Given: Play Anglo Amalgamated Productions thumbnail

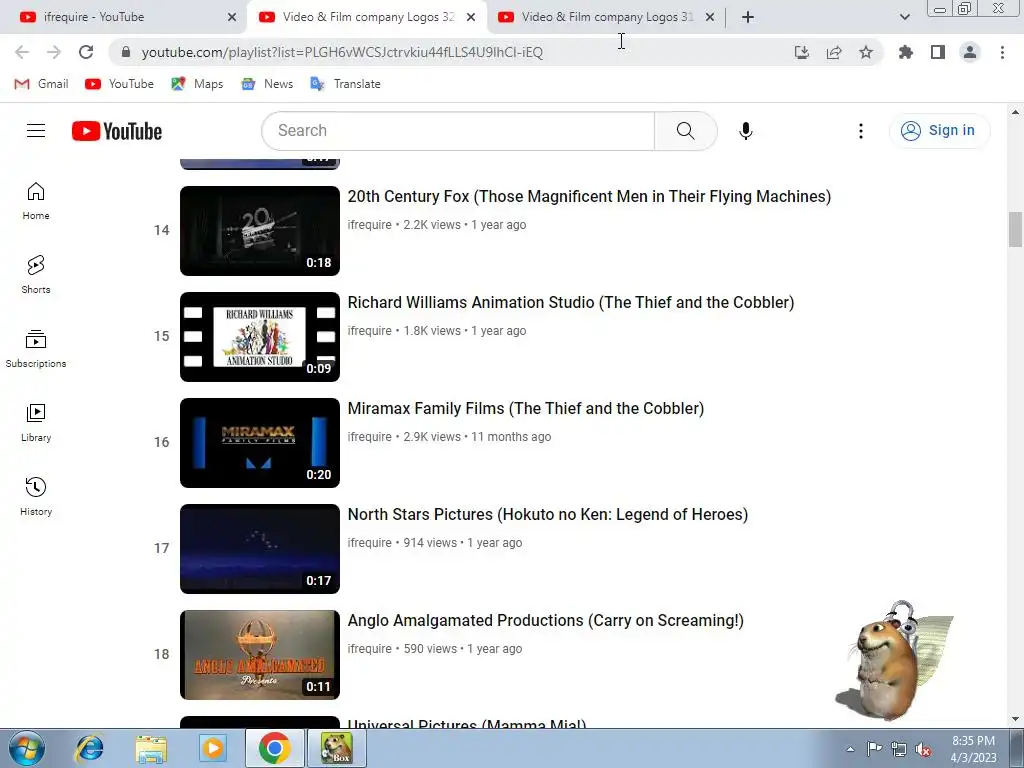Looking at the screenshot, I should 260,655.
